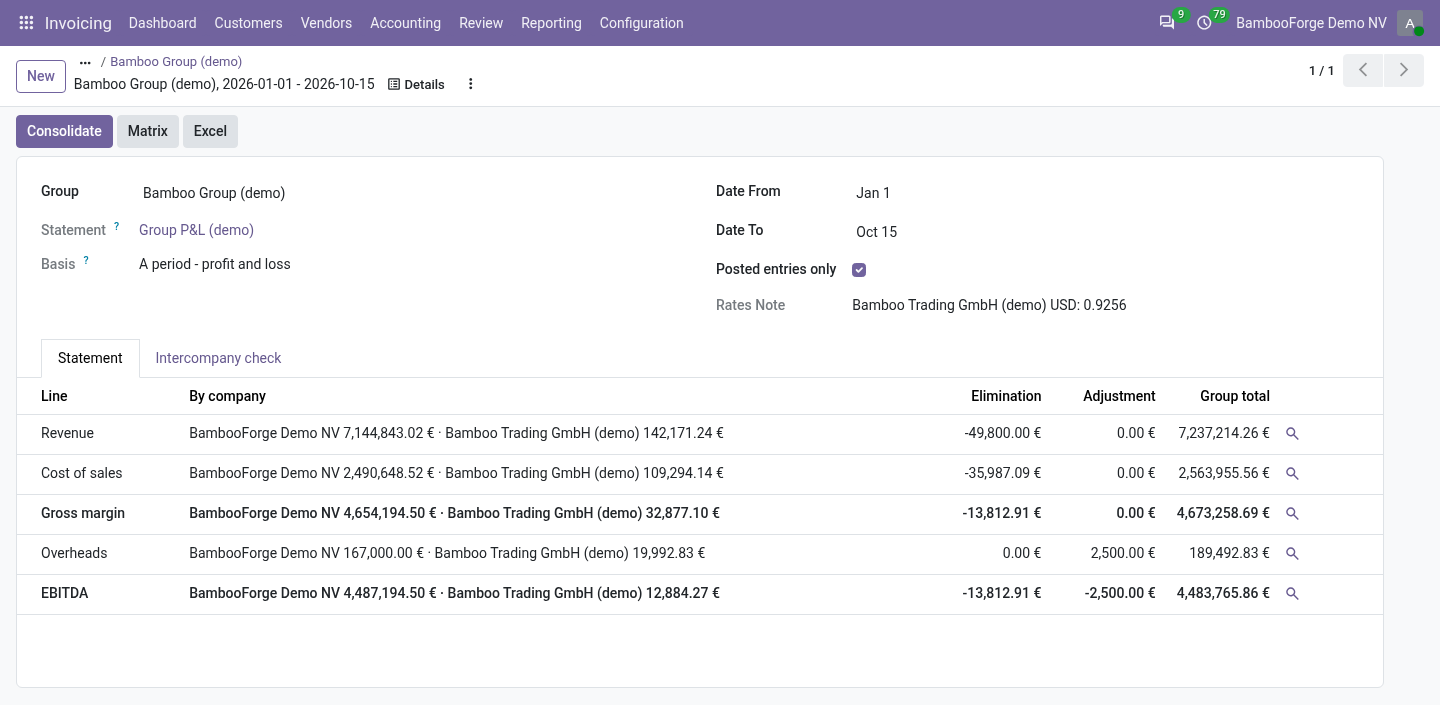Open the Basis selection field
Screen dimensions: 1440x705
tap(215, 264)
